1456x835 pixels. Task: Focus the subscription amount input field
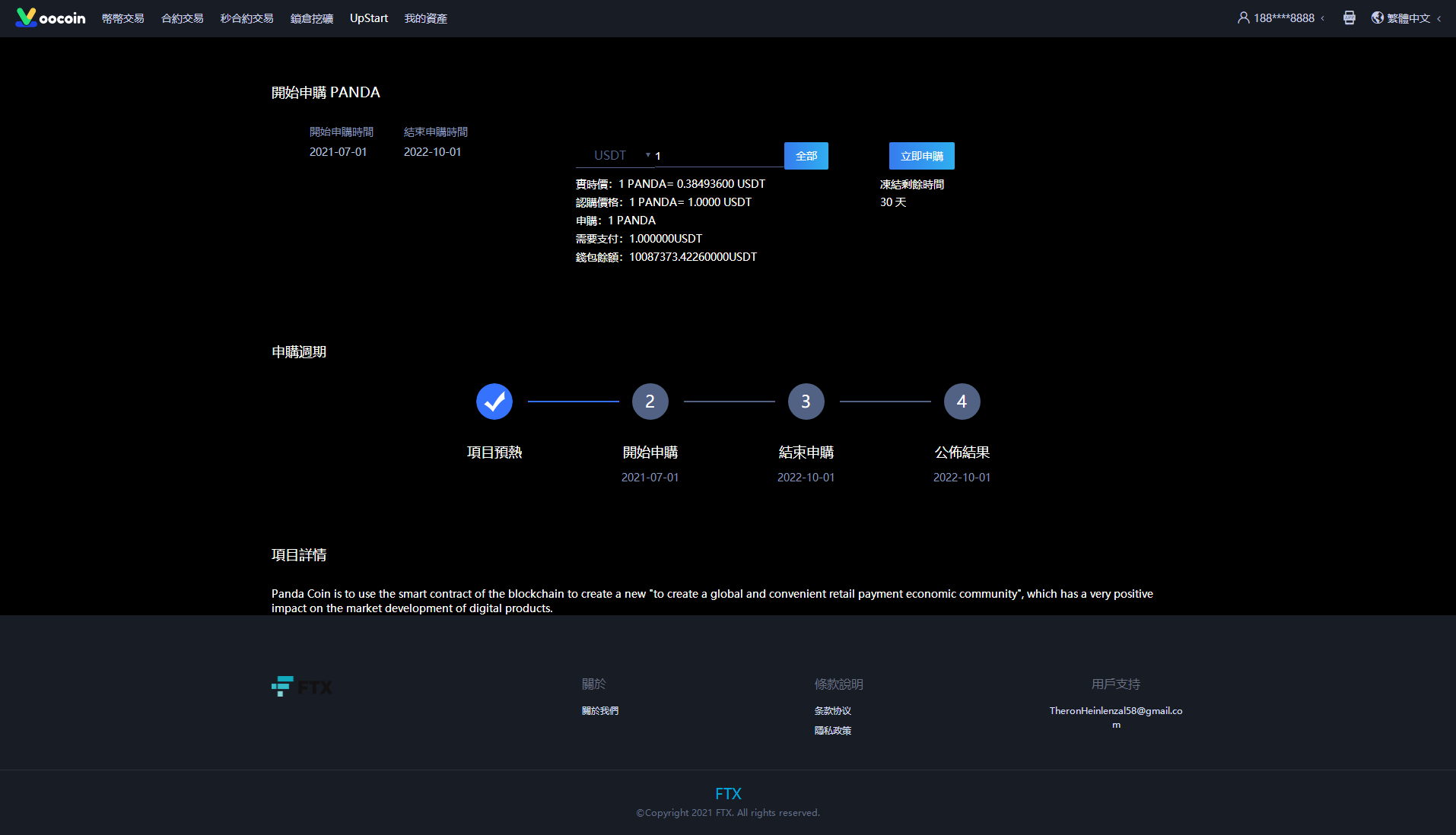(x=717, y=156)
